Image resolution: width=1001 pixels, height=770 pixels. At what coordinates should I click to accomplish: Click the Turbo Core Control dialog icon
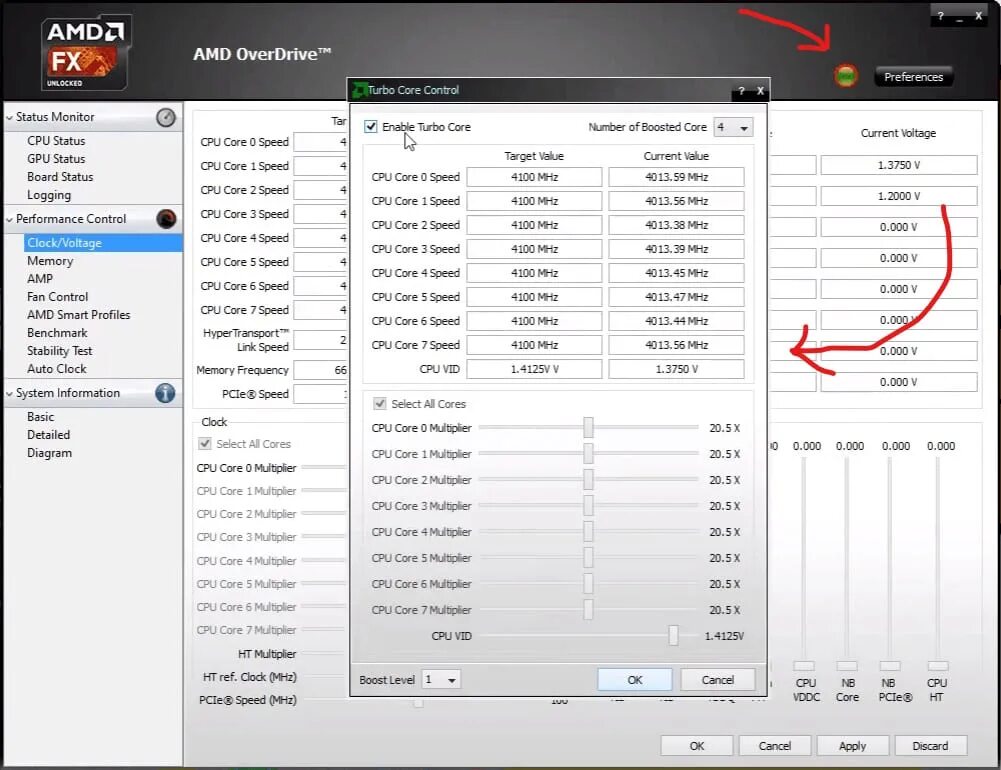pyautogui.click(x=359, y=90)
